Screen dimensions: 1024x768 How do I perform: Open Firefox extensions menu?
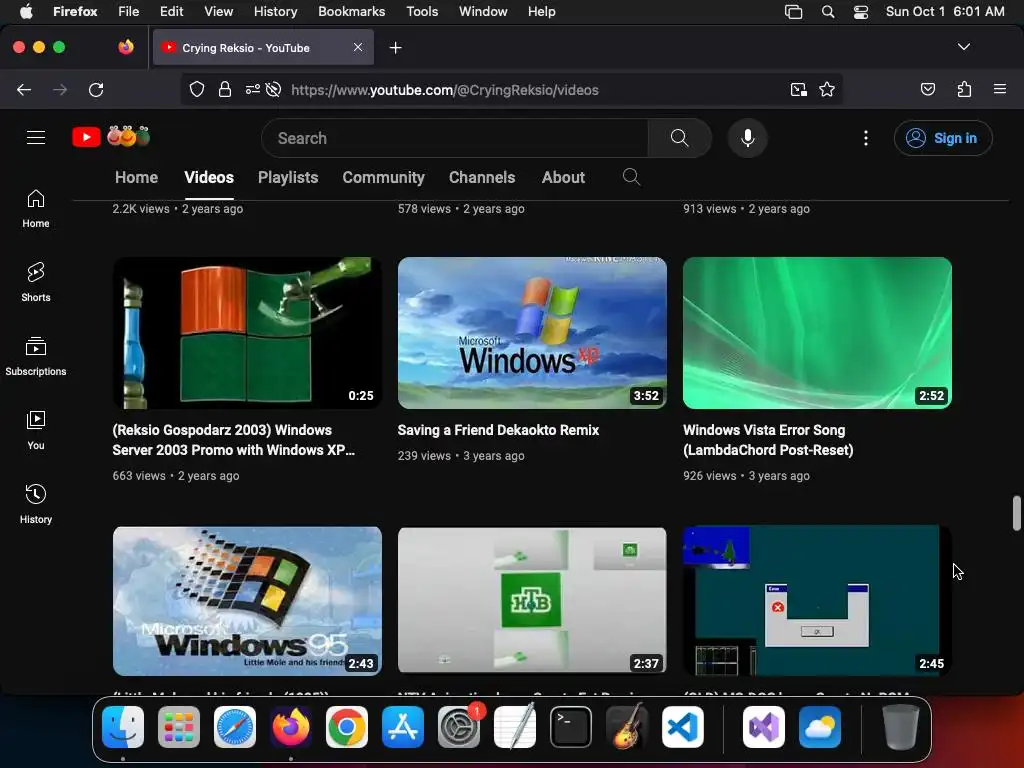pos(965,89)
